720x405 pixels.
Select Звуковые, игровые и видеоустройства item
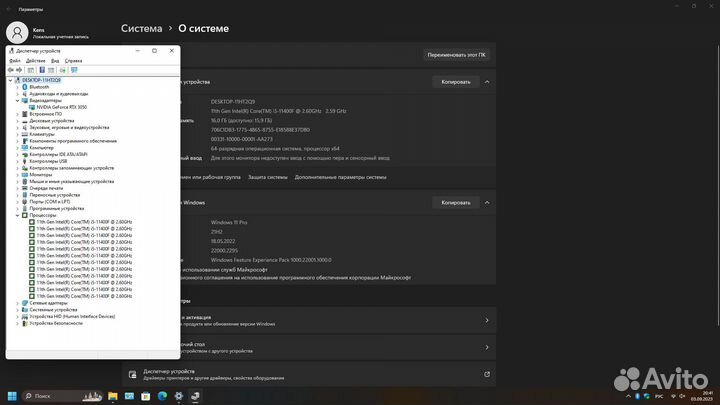pos(69,128)
